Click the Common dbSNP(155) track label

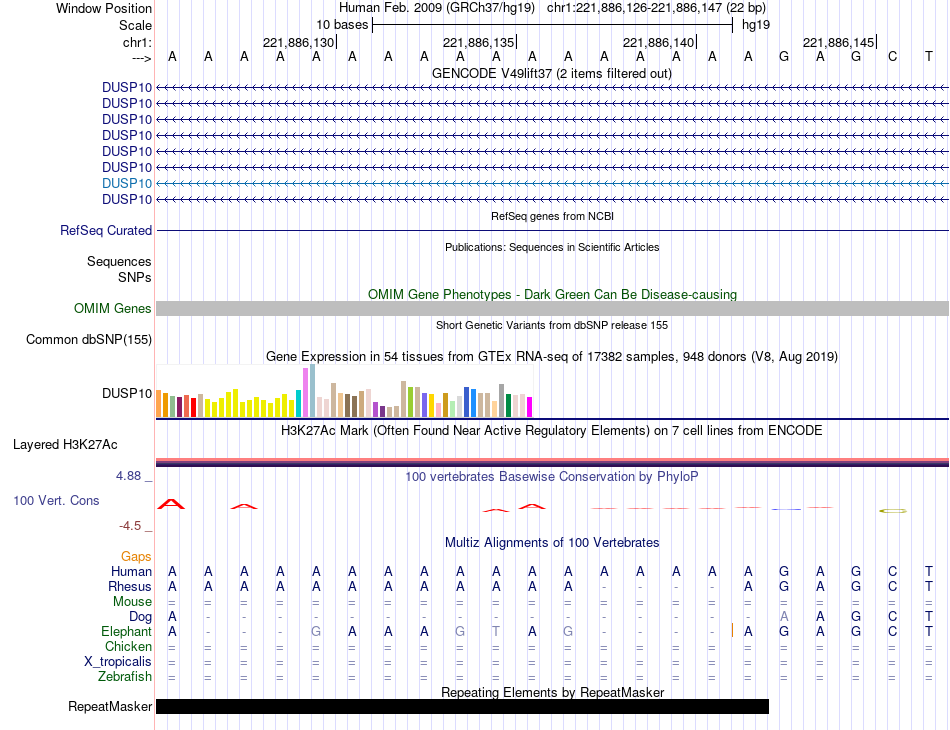89,339
